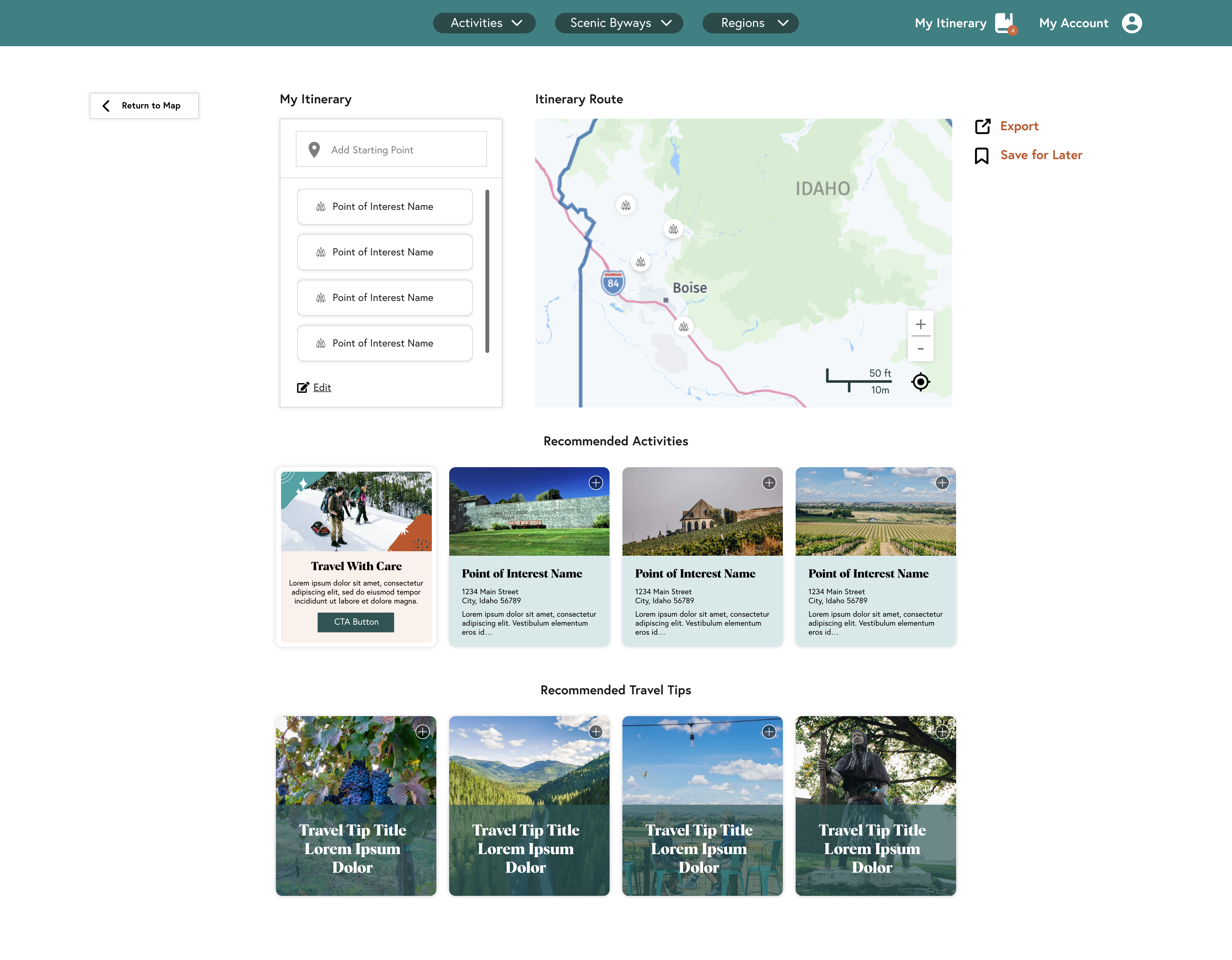Click the My Account header link
Viewport: 1232px width, 960px height.
pos(1074,23)
